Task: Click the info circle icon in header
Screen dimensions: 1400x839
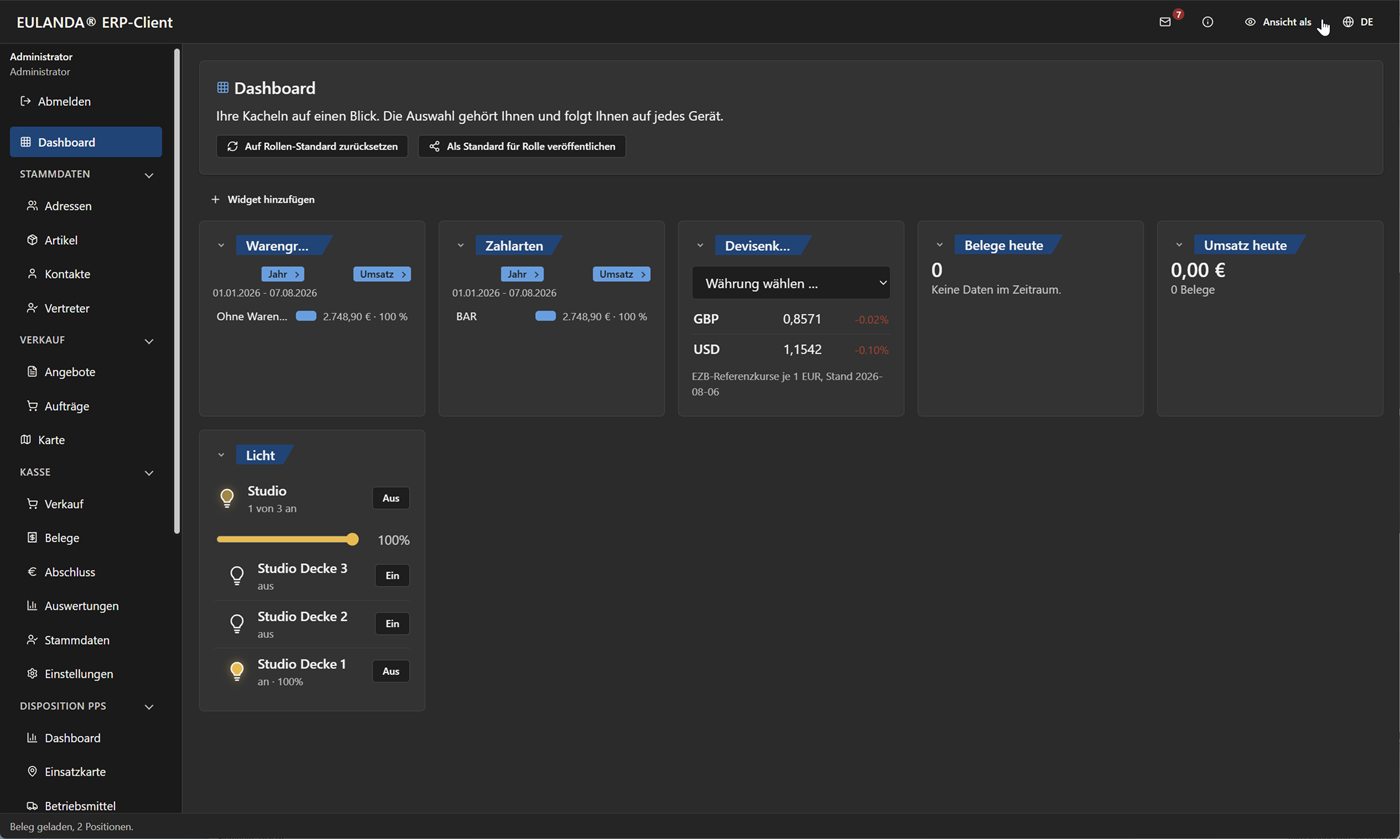Action: point(1208,22)
